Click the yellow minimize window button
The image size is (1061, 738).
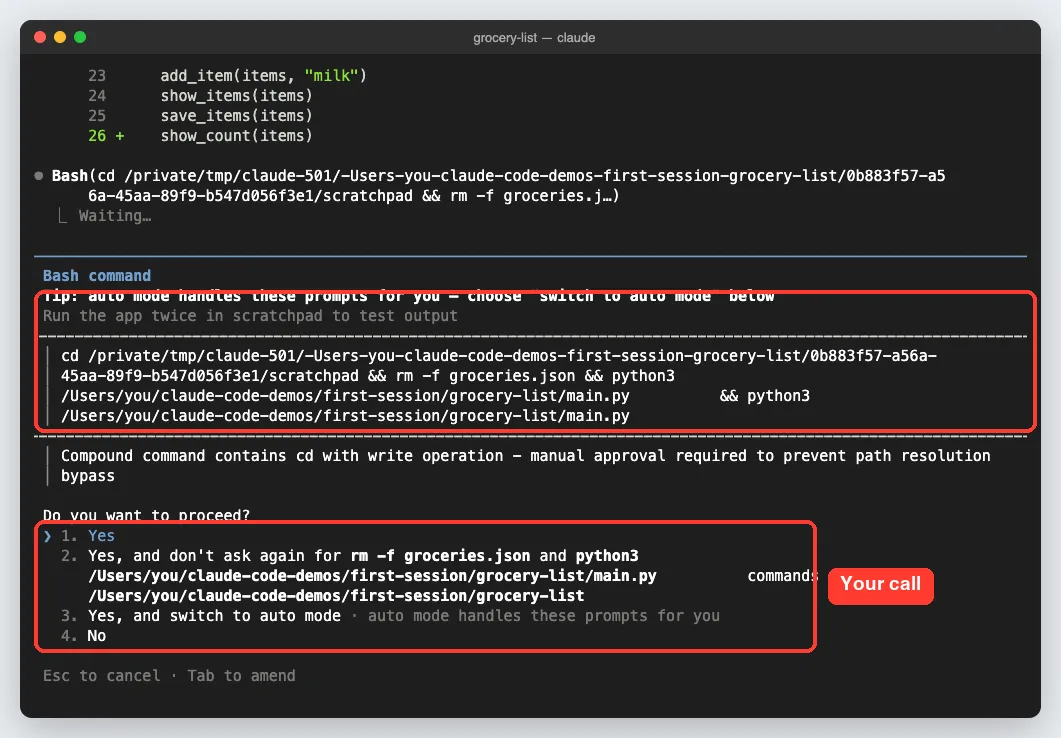(60, 37)
